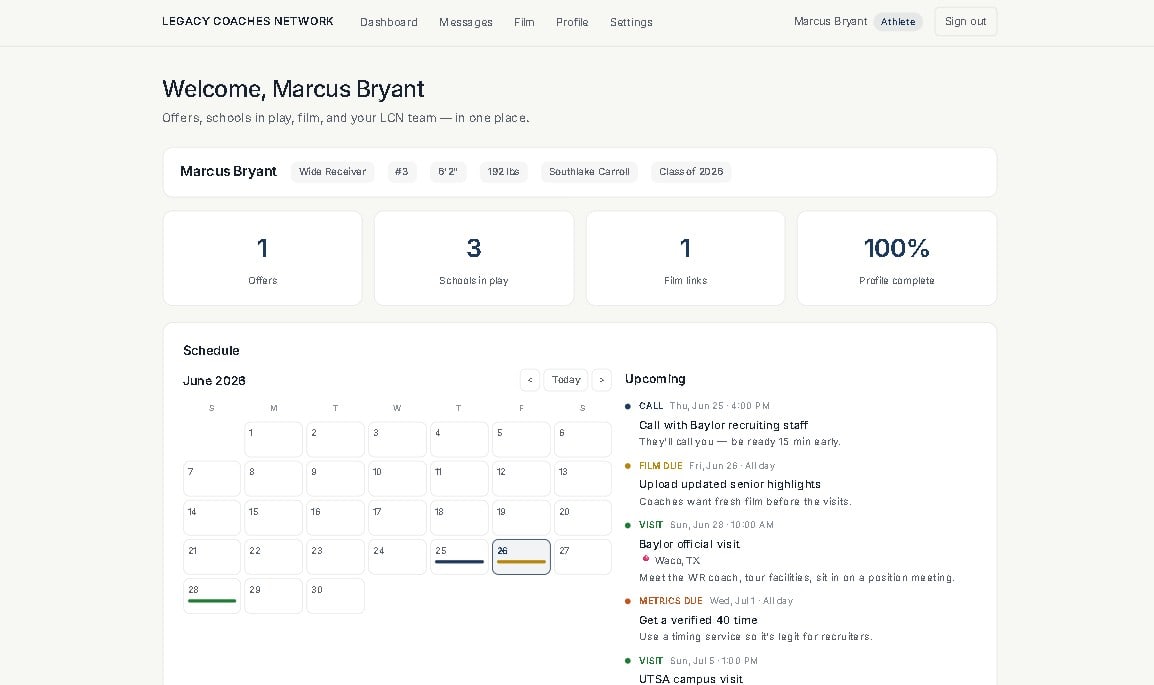Open 'Upload updated senior highlights' event
Viewport: 1154px width, 685px height.
(x=730, y=484)
